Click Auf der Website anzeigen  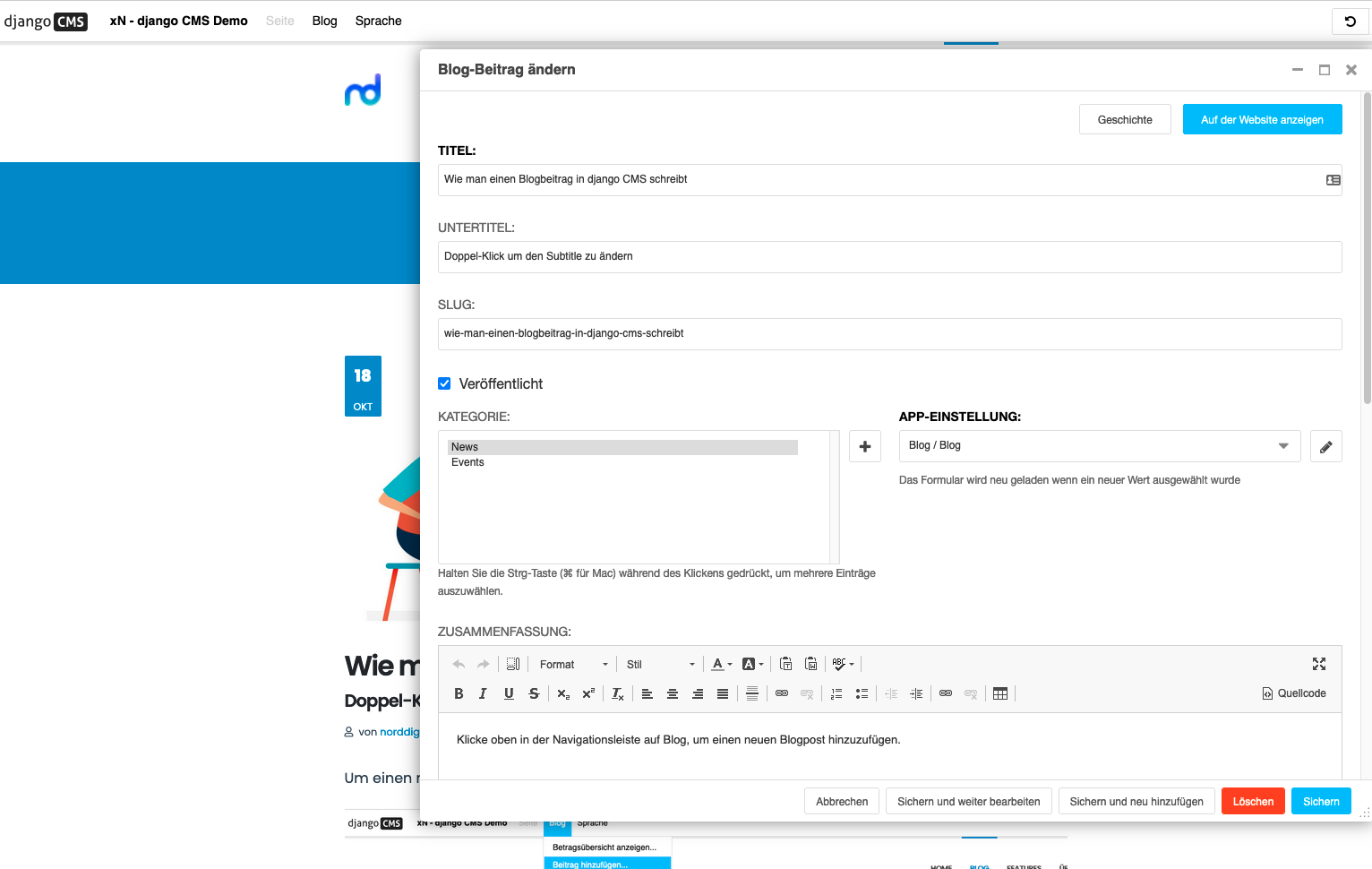1262,120
